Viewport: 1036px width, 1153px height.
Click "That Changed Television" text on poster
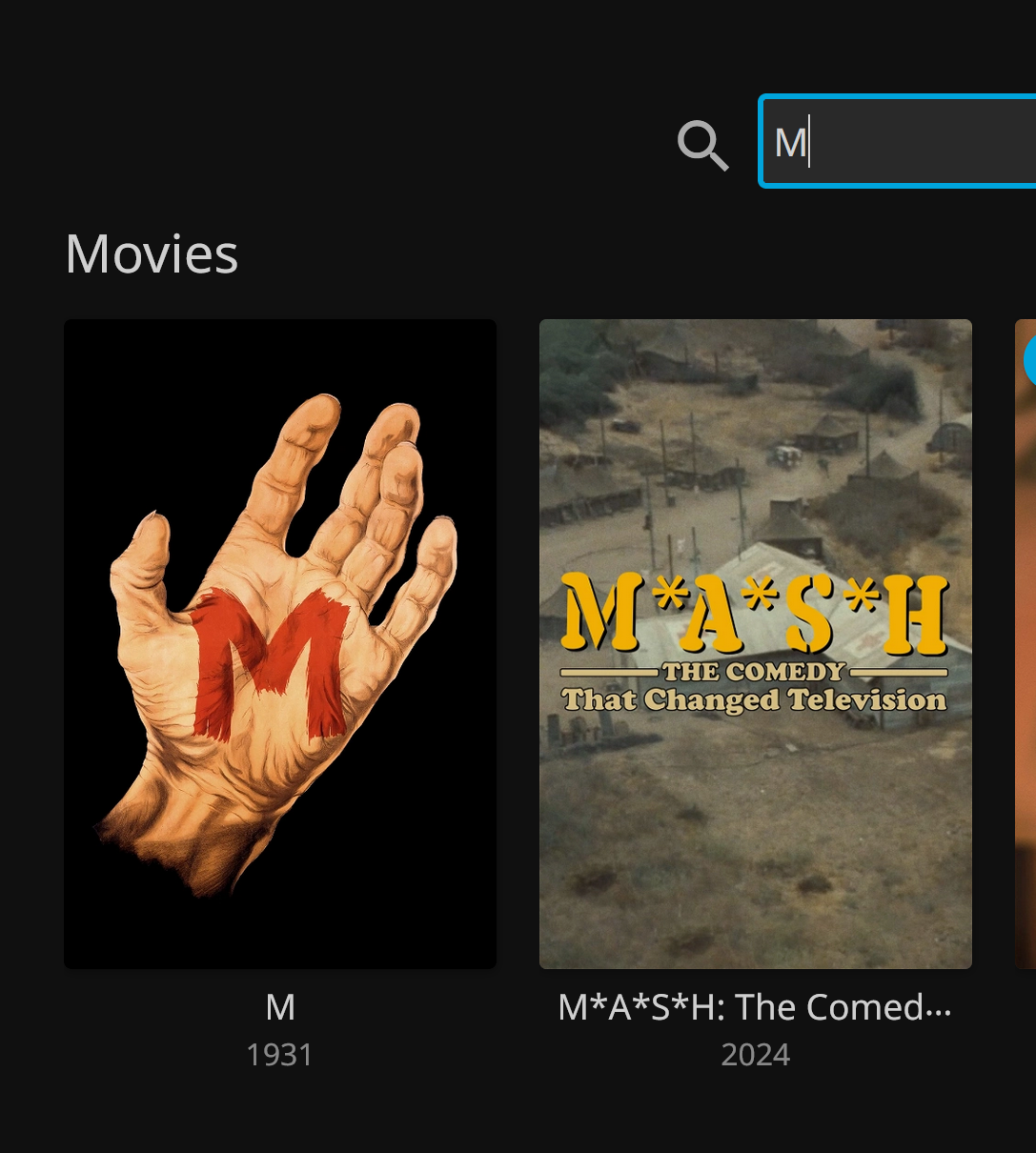754,700
